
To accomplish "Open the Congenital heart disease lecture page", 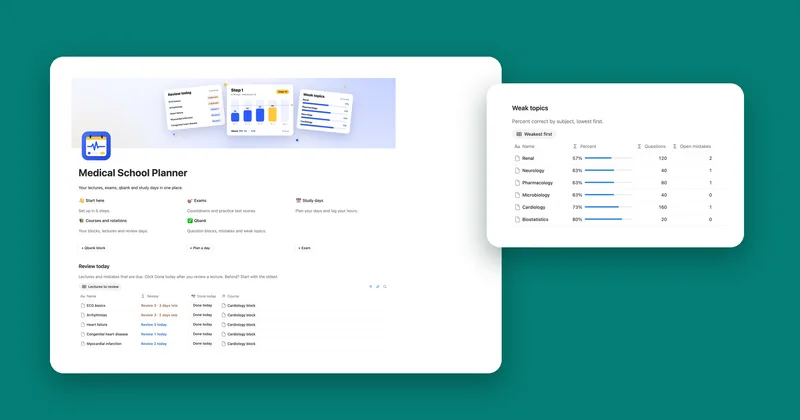I will (107, 334).
